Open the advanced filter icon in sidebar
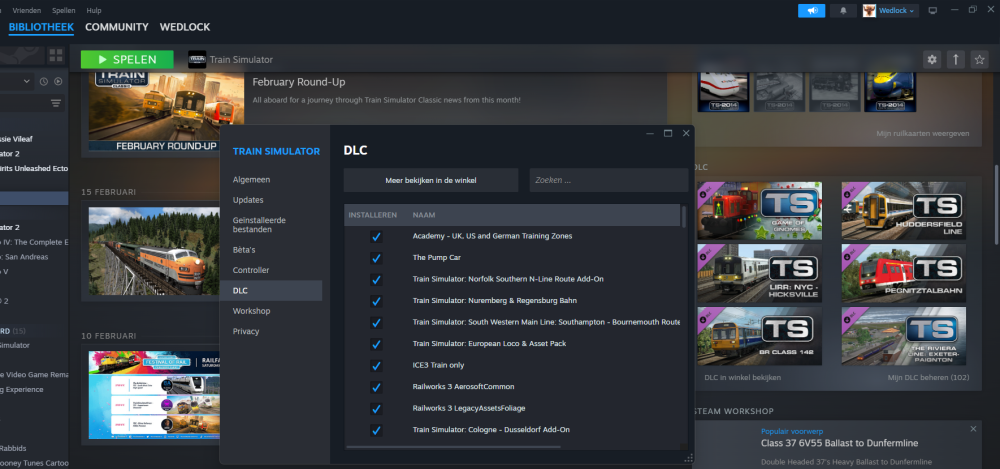 (56, 103)
